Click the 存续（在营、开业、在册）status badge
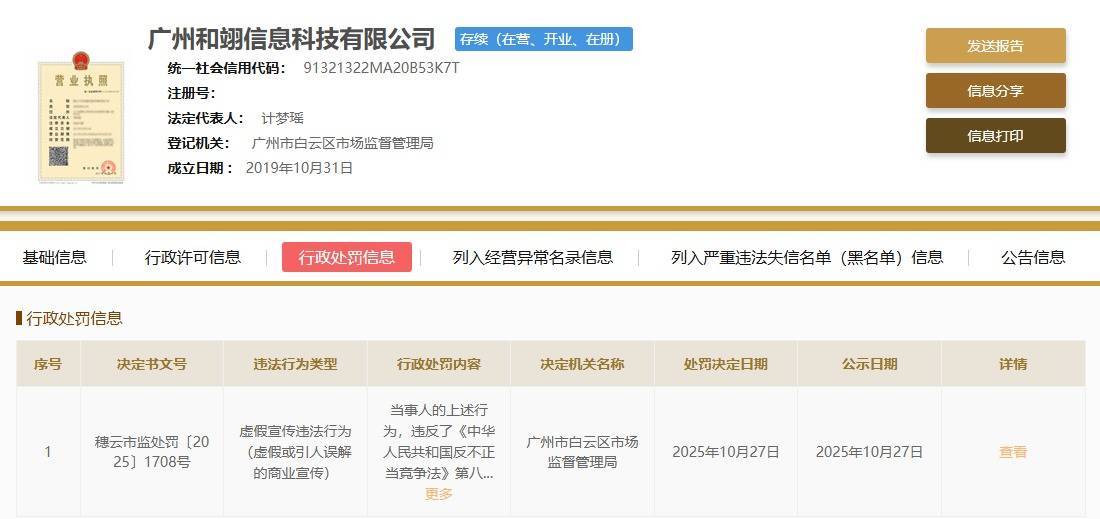 pyautogui.click(x=544, y=39)
